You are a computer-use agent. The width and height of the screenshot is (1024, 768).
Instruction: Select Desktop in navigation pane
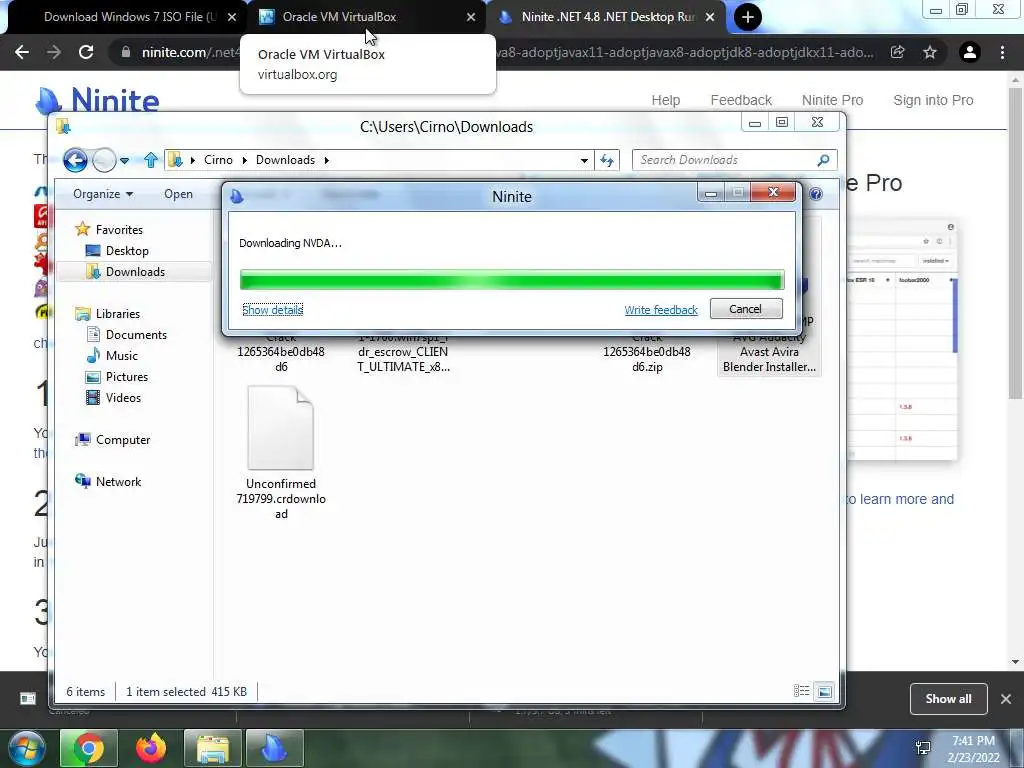(x=127, y=251)
